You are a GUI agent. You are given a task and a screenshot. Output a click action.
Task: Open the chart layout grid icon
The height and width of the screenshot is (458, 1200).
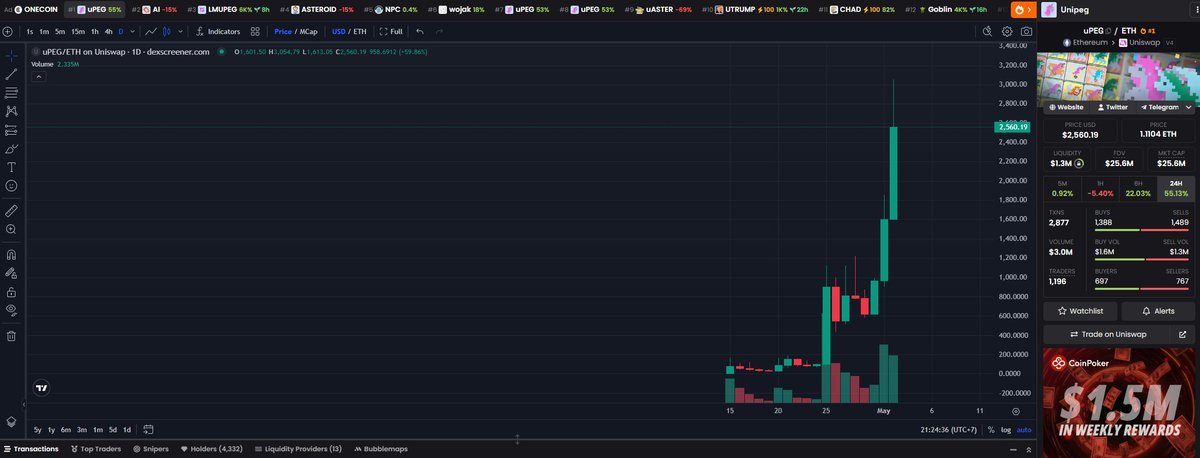[255, 31]
